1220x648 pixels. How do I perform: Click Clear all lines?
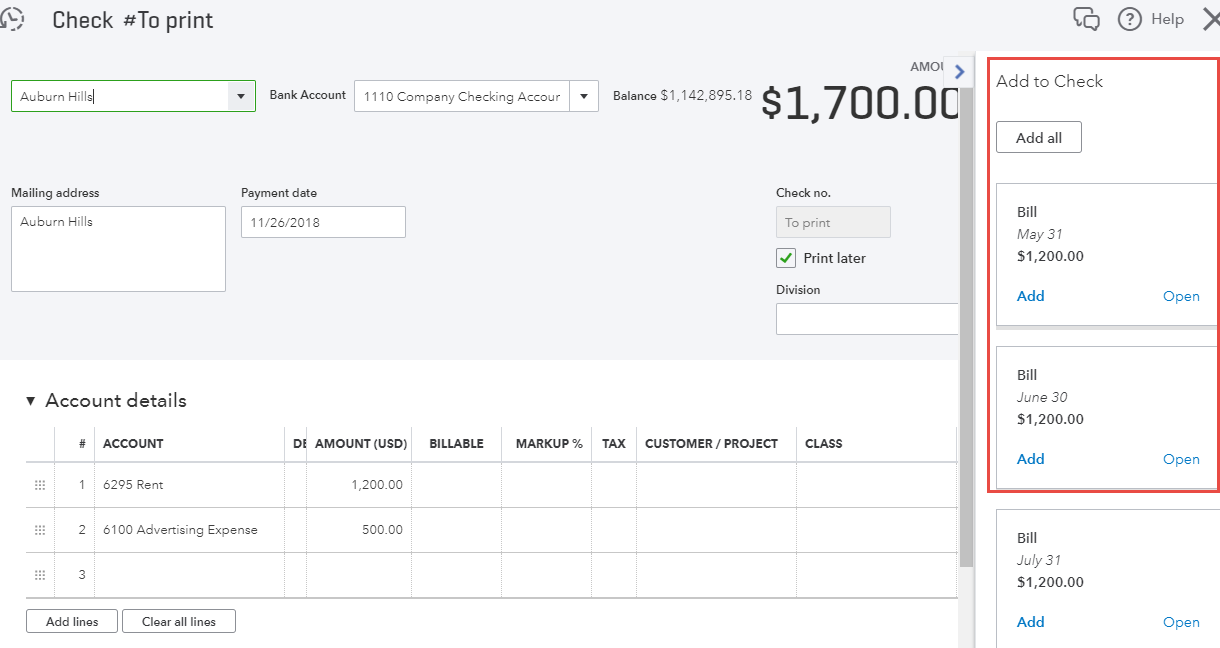[x=178, y=620]
